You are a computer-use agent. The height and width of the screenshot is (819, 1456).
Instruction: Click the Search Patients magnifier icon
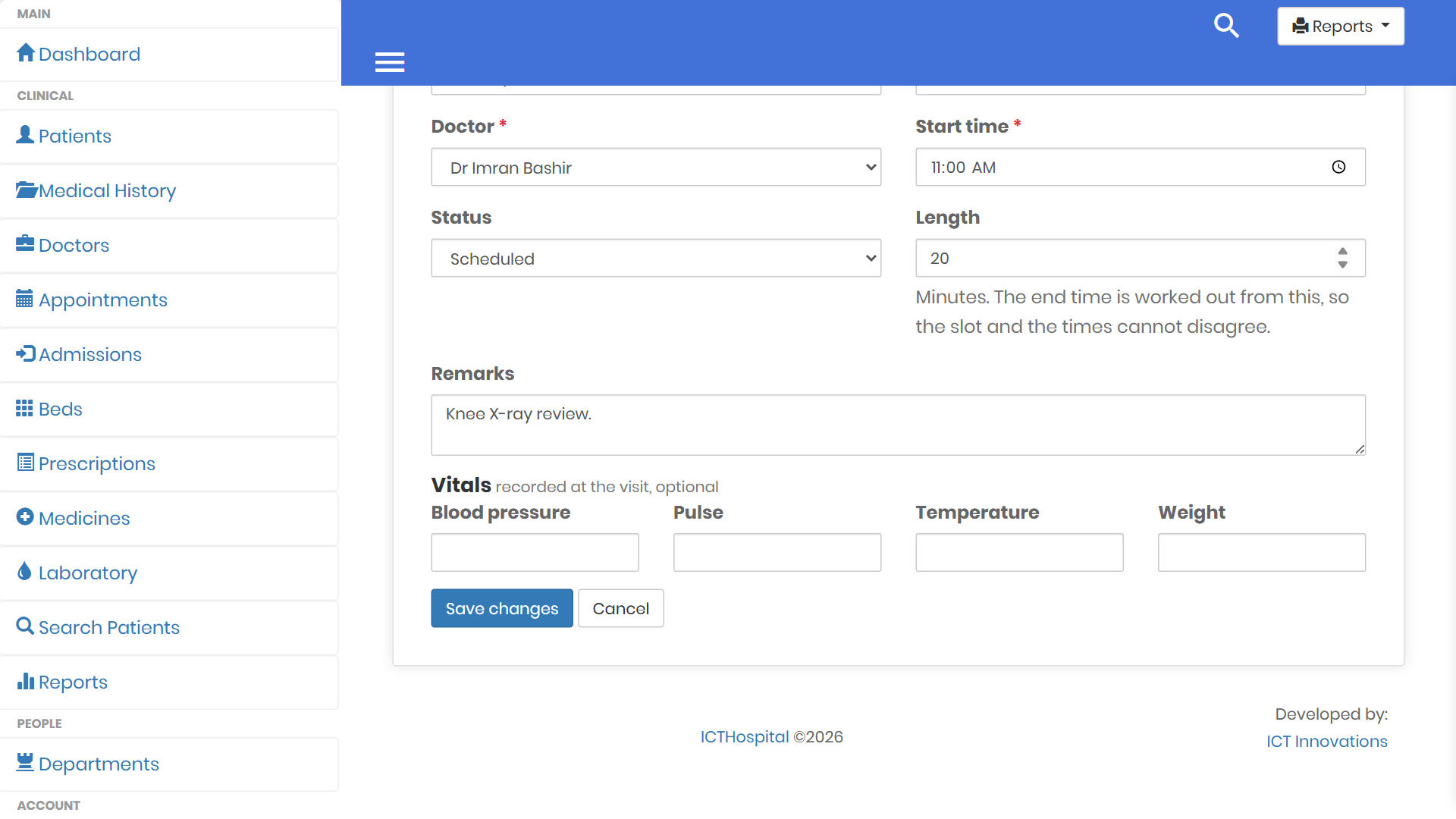pyautogui.click(x=25, y=626)
